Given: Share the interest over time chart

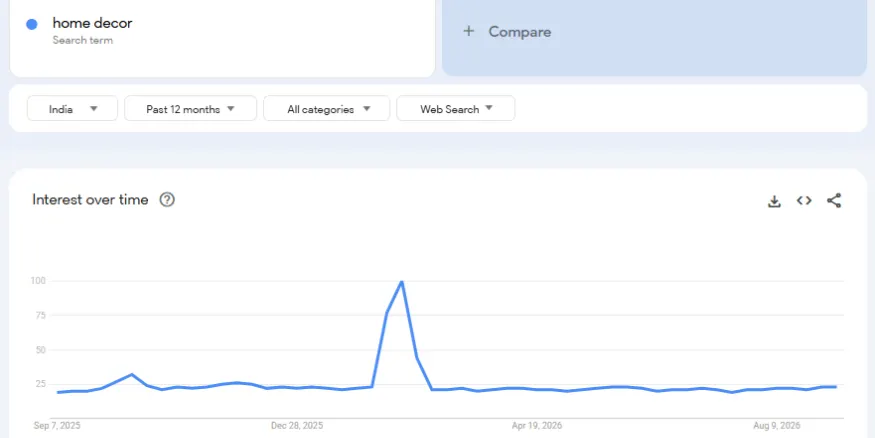Looking at the screenshot, I should (x=834, y=200).
